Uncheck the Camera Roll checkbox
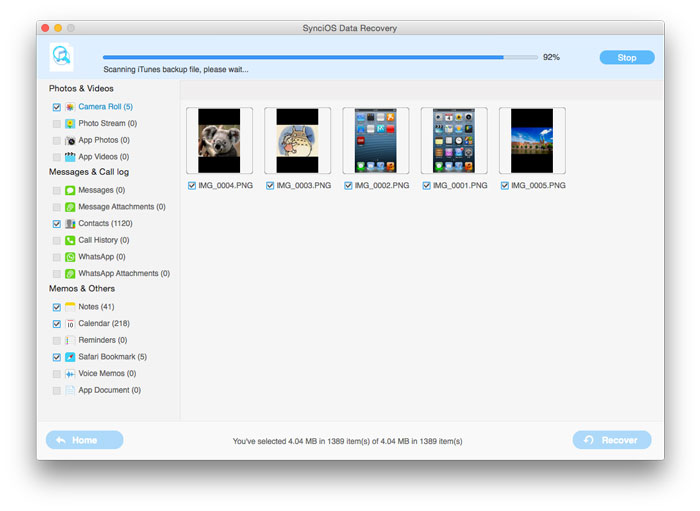This screenshot has width=700, height=511. click(x=57, y=107)
